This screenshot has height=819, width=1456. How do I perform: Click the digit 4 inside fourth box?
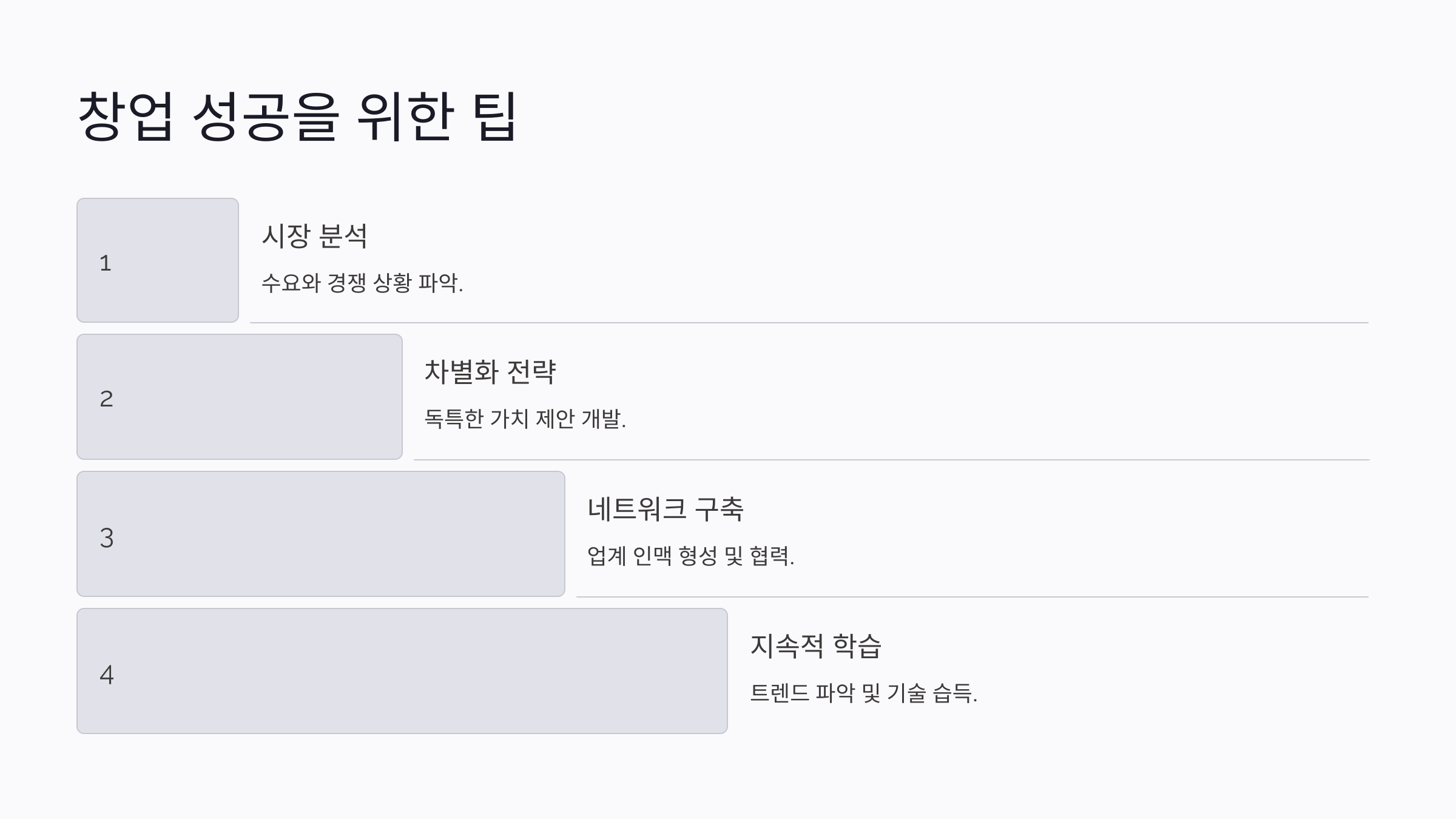click(107, 675)
